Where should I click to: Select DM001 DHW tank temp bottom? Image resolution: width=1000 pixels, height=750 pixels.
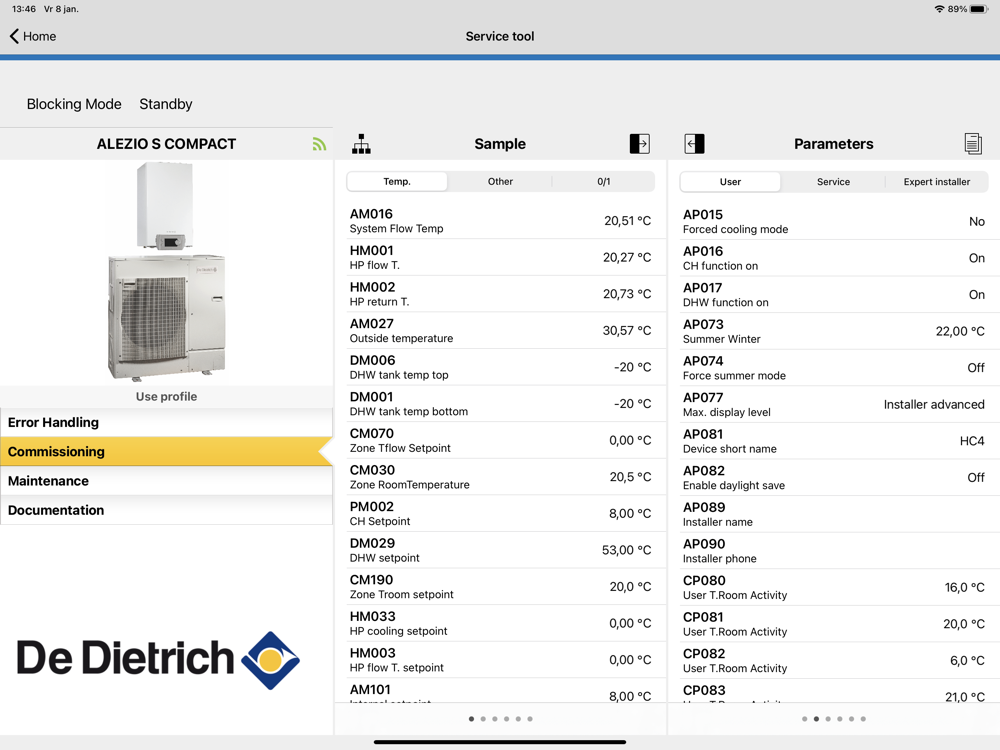(501, 403)
